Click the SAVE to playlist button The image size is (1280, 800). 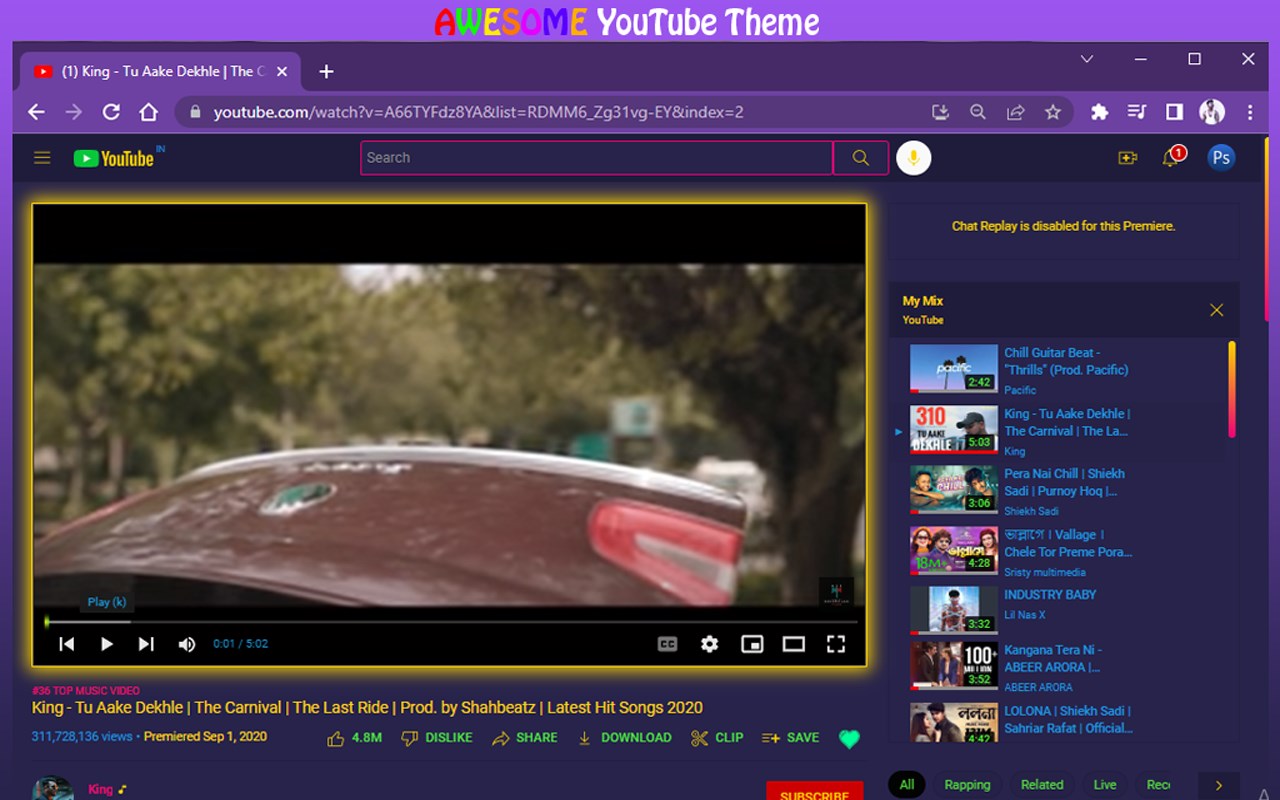pyautogui.click(x=790, y=738)
